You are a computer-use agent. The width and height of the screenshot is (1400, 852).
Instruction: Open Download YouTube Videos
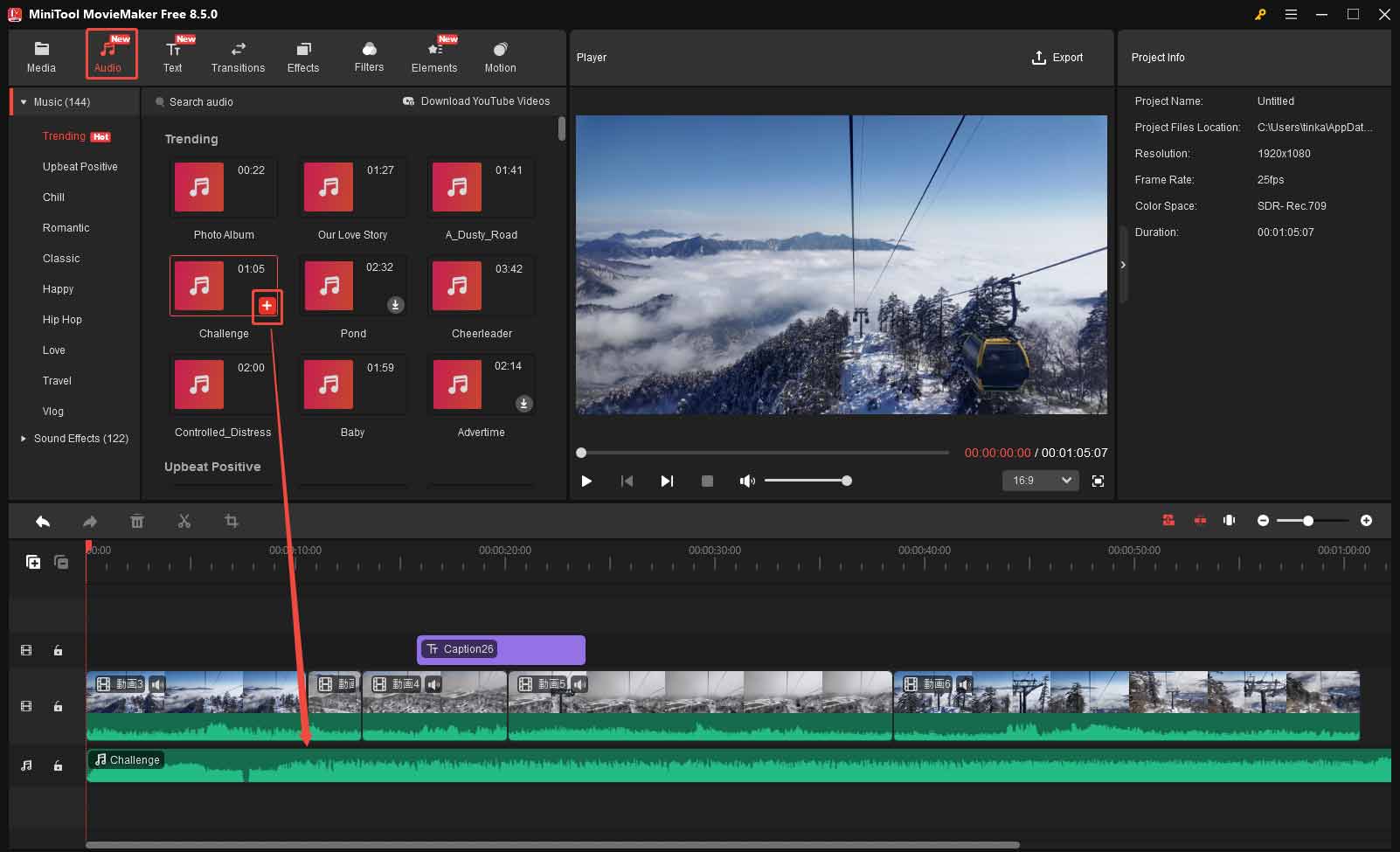(477, 101)
